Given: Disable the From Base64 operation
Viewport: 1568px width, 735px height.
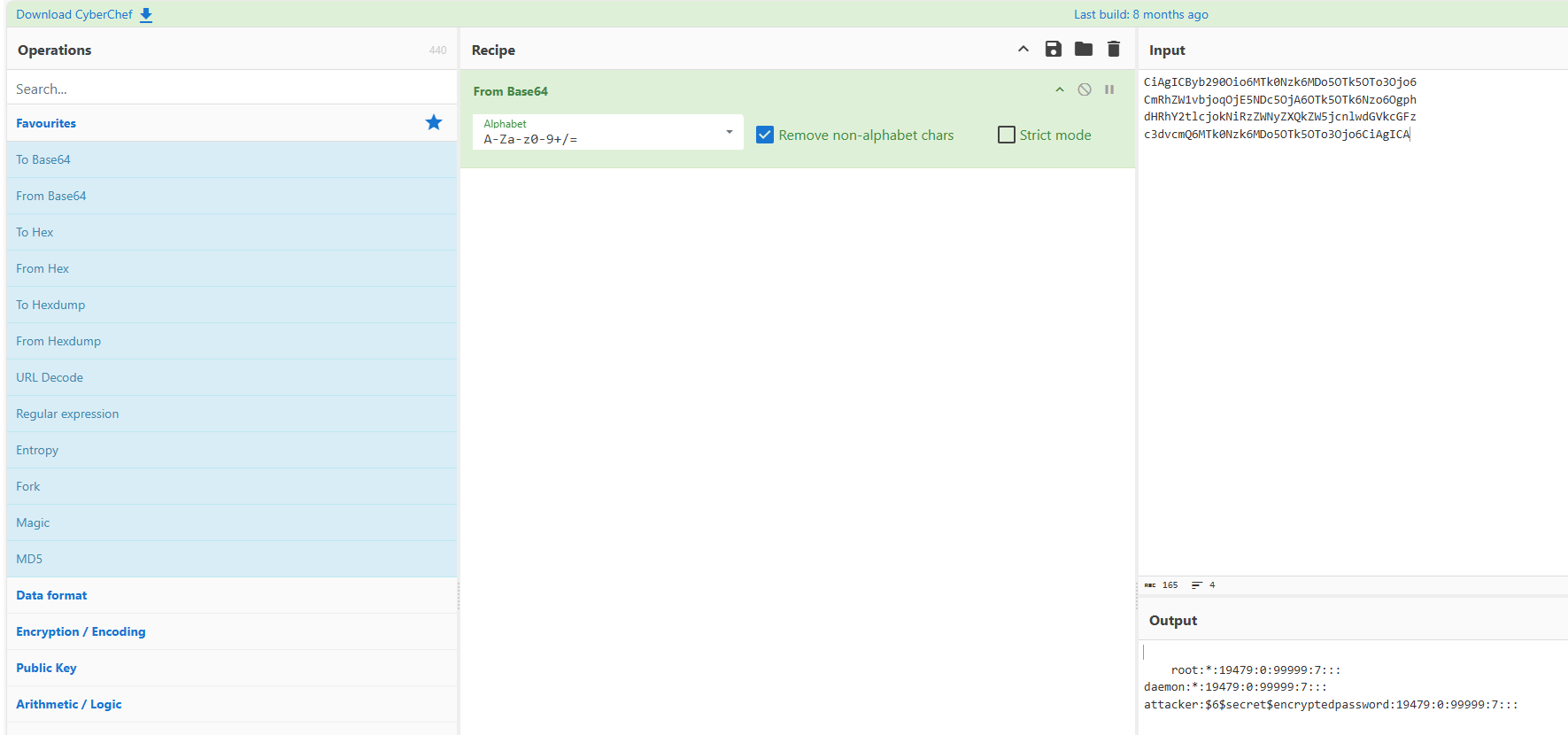Looking at the screenshot, I should 1085,89.
